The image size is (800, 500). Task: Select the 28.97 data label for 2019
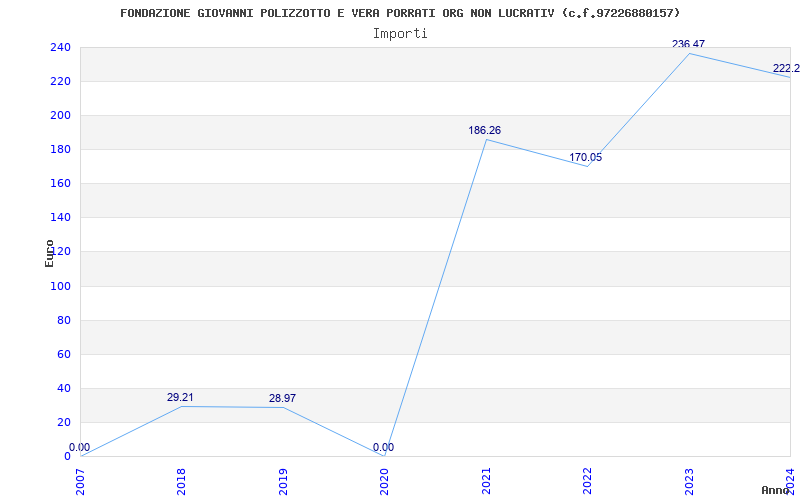tap(282, 398)
